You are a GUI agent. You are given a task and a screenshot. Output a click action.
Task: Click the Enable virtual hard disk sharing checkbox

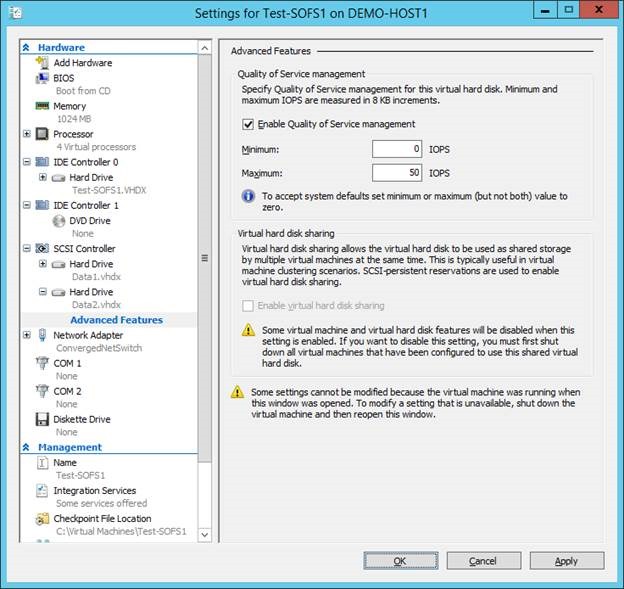click(248, 306)
